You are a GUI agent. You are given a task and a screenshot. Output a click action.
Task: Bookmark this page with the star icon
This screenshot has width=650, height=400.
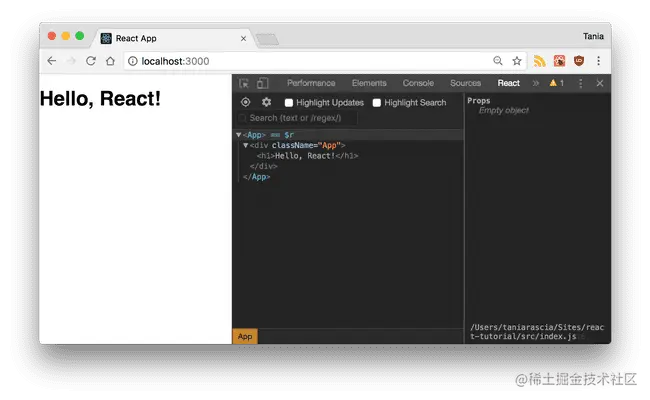[x=517, y=61]
